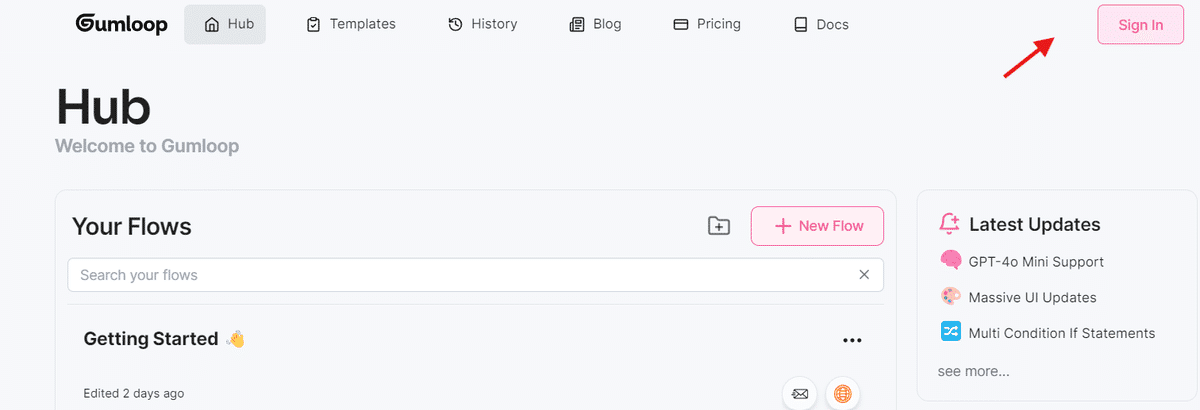Open the three-dot menu for Getting Started

pyautogui.click(x=852, y=340)
